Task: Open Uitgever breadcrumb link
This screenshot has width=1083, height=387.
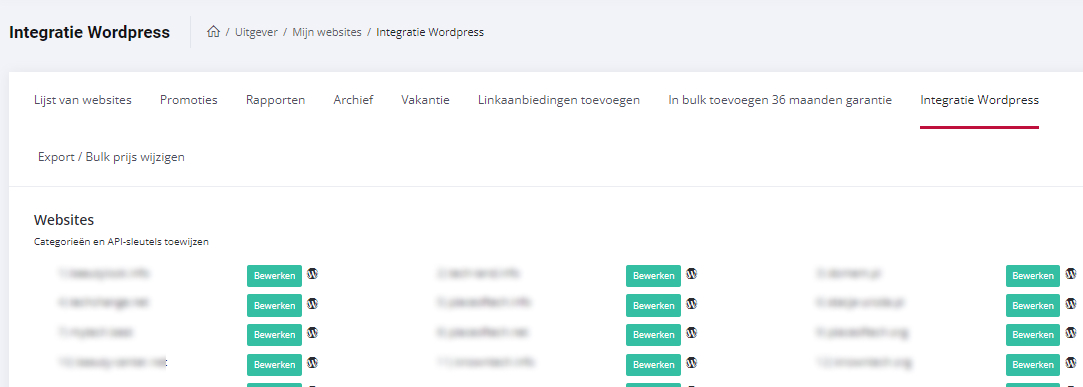Action: tap(256, 32)
